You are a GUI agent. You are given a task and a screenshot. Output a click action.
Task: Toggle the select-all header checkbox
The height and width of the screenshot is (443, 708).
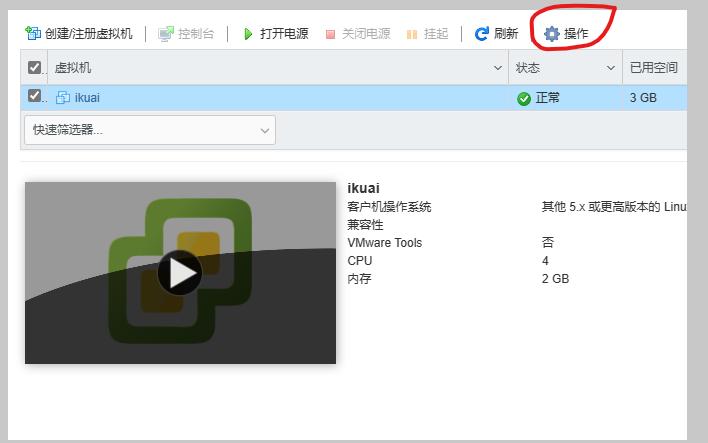click(34, 68)
